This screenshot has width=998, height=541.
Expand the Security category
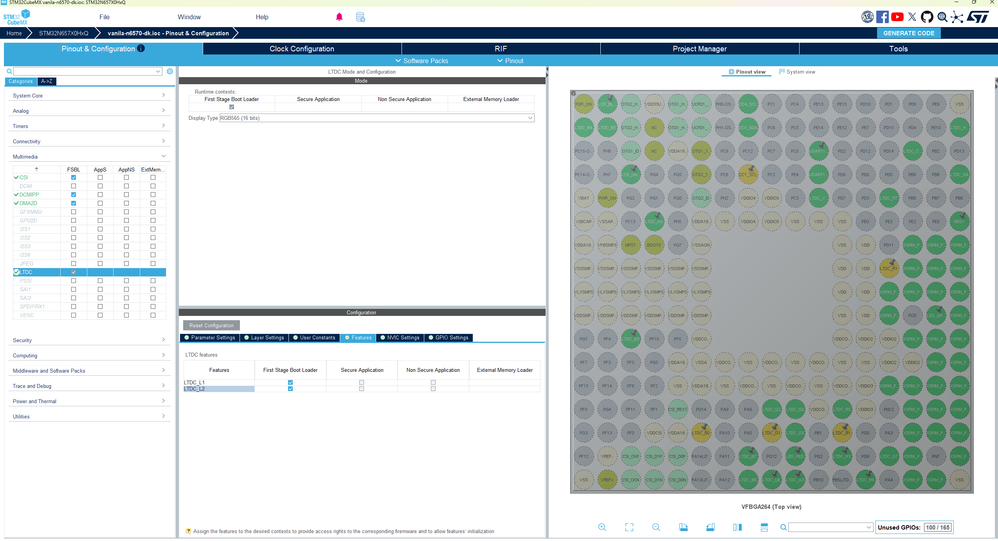coord(88,341)
